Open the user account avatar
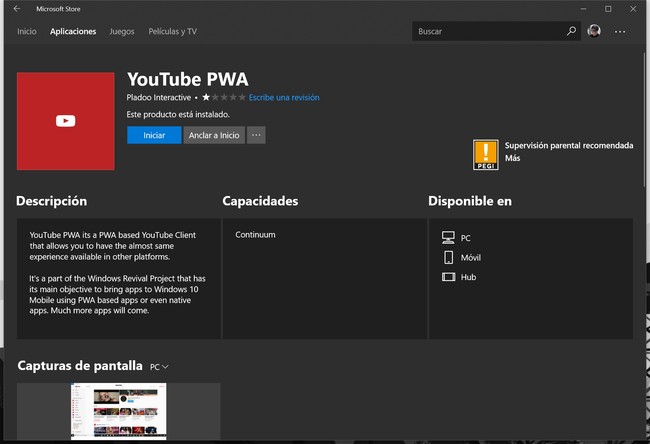Viewport: 650px width, 444px height. point(594,31)
